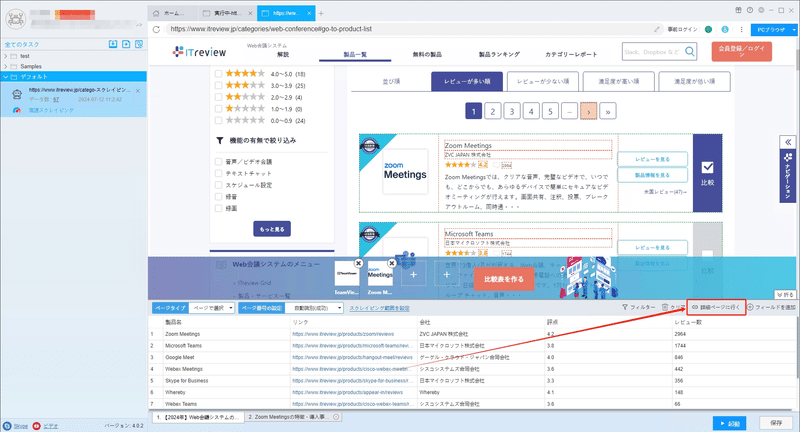Open the カテゴリーレポート menu item

pos(571,55)
